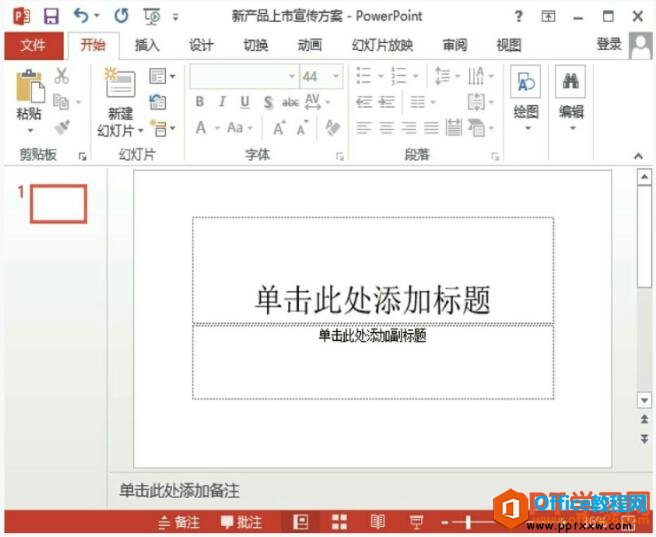Start slideshow from status bar icon
Image resolution: width=656 pixels, height=537 pixels.
click(x=416, y=522)
